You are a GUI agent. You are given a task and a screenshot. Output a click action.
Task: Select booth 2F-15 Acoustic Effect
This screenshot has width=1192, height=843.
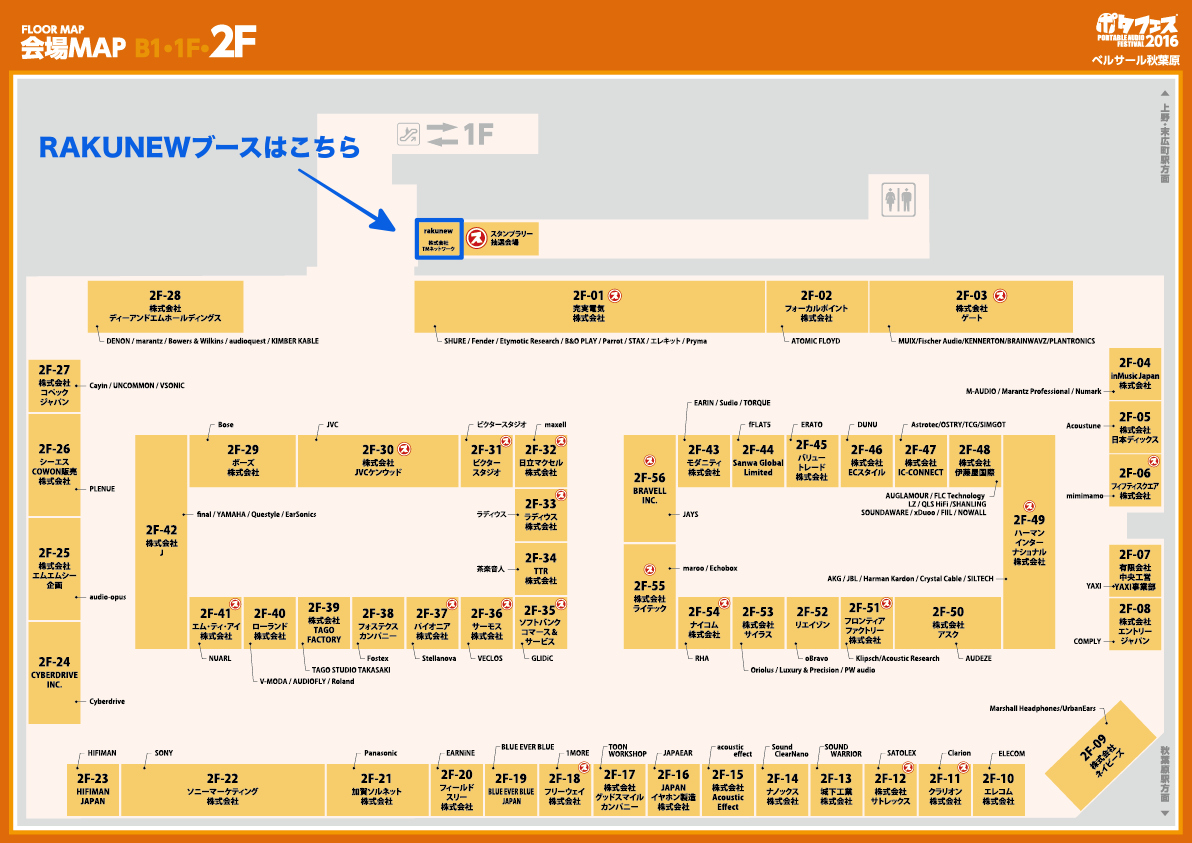pos(728,790)
